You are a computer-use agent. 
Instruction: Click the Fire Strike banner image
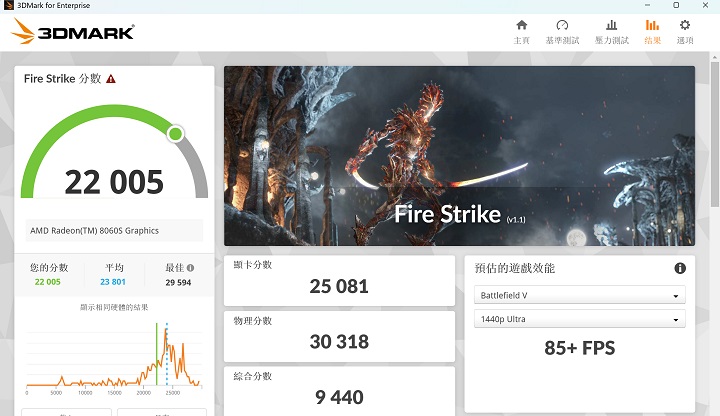coord(459,156)
